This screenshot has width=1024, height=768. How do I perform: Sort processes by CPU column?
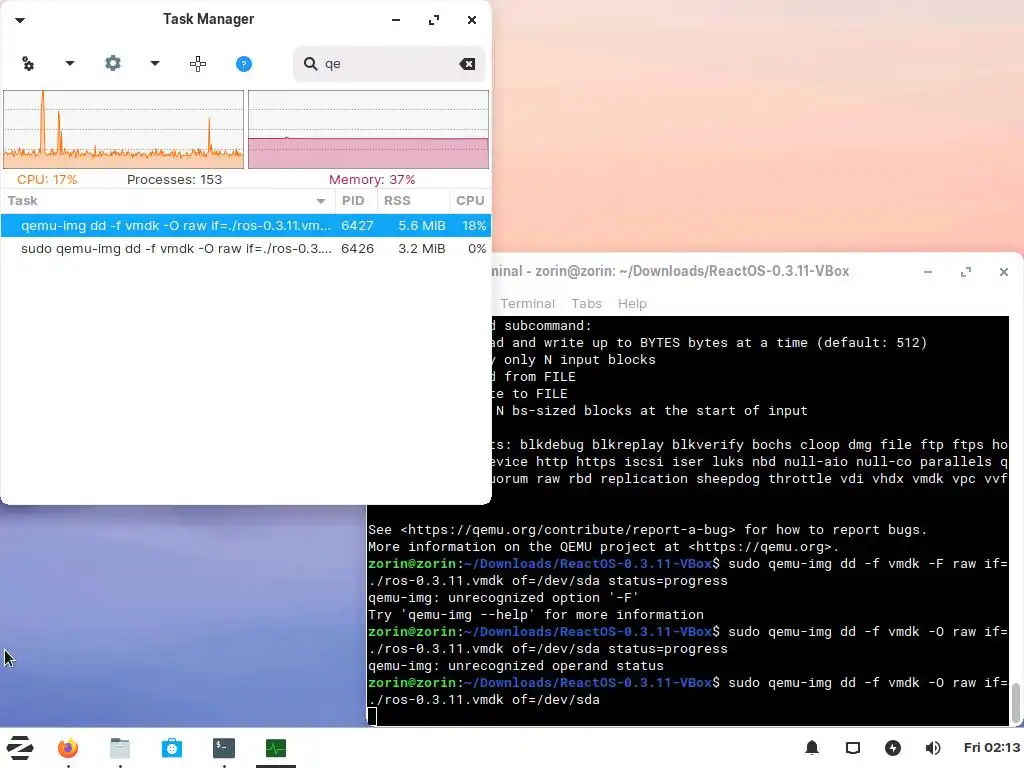[x=470, y=200]
